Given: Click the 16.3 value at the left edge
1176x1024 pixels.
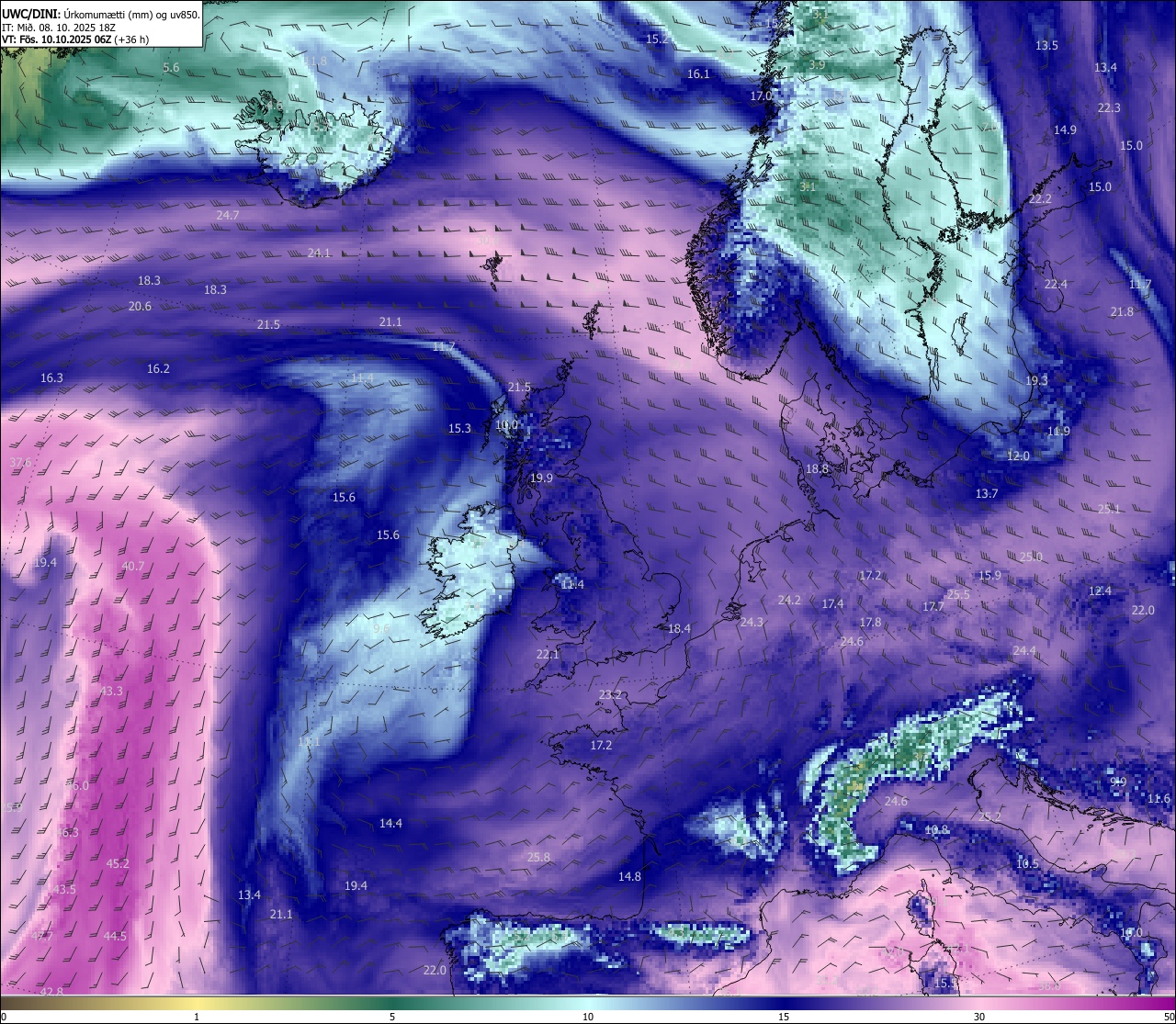Looking at the screenshot, I should (51, 378).
